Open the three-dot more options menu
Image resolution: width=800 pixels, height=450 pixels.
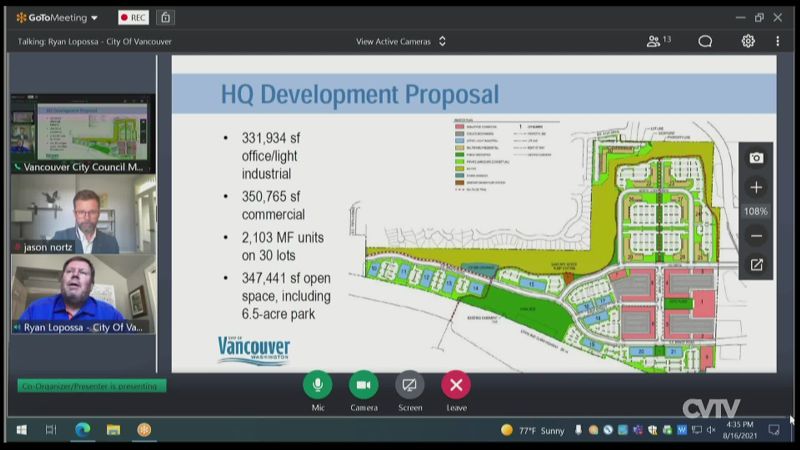(x=777, y=41)
